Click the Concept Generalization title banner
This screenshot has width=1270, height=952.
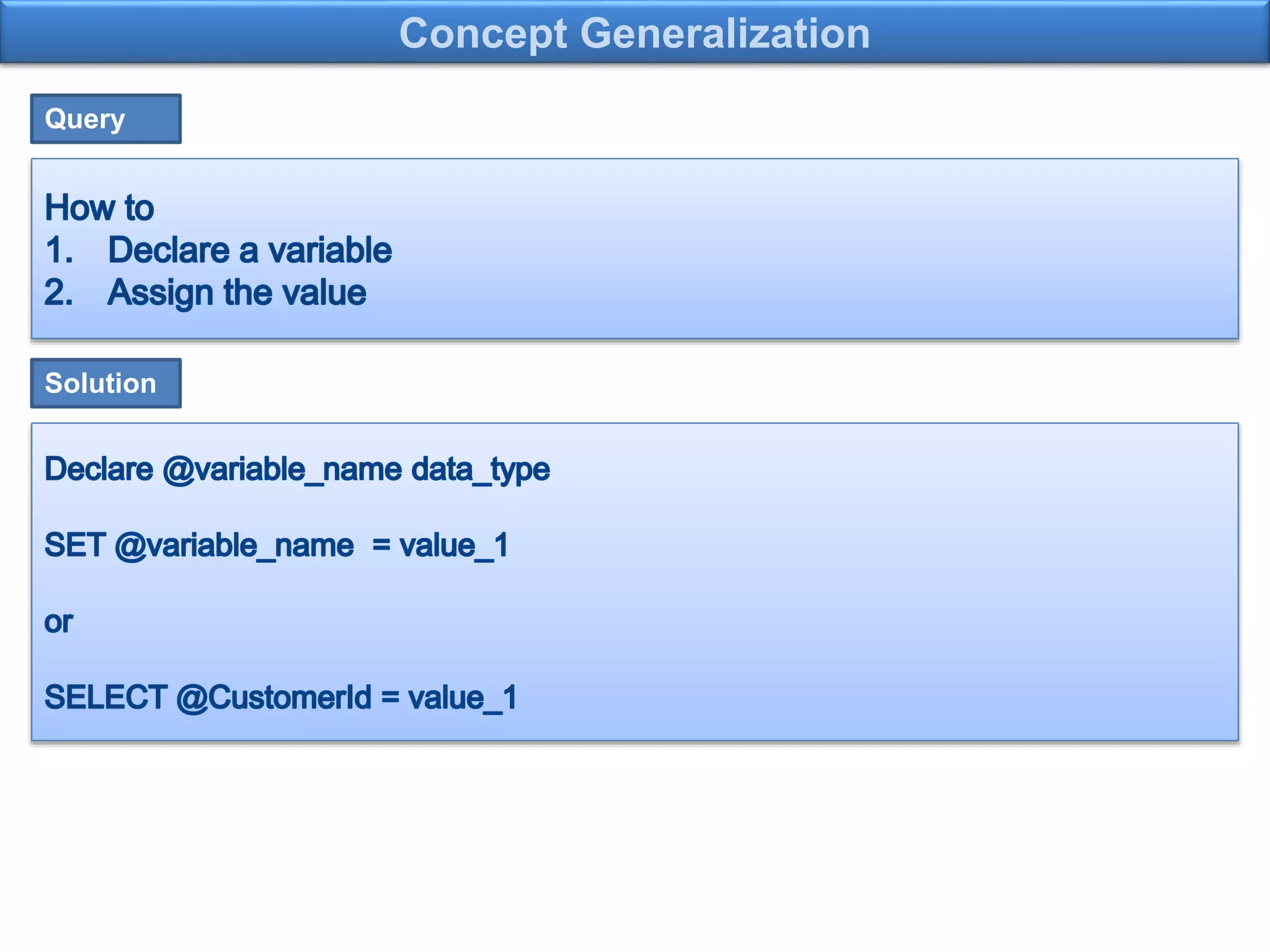[635, 32]
